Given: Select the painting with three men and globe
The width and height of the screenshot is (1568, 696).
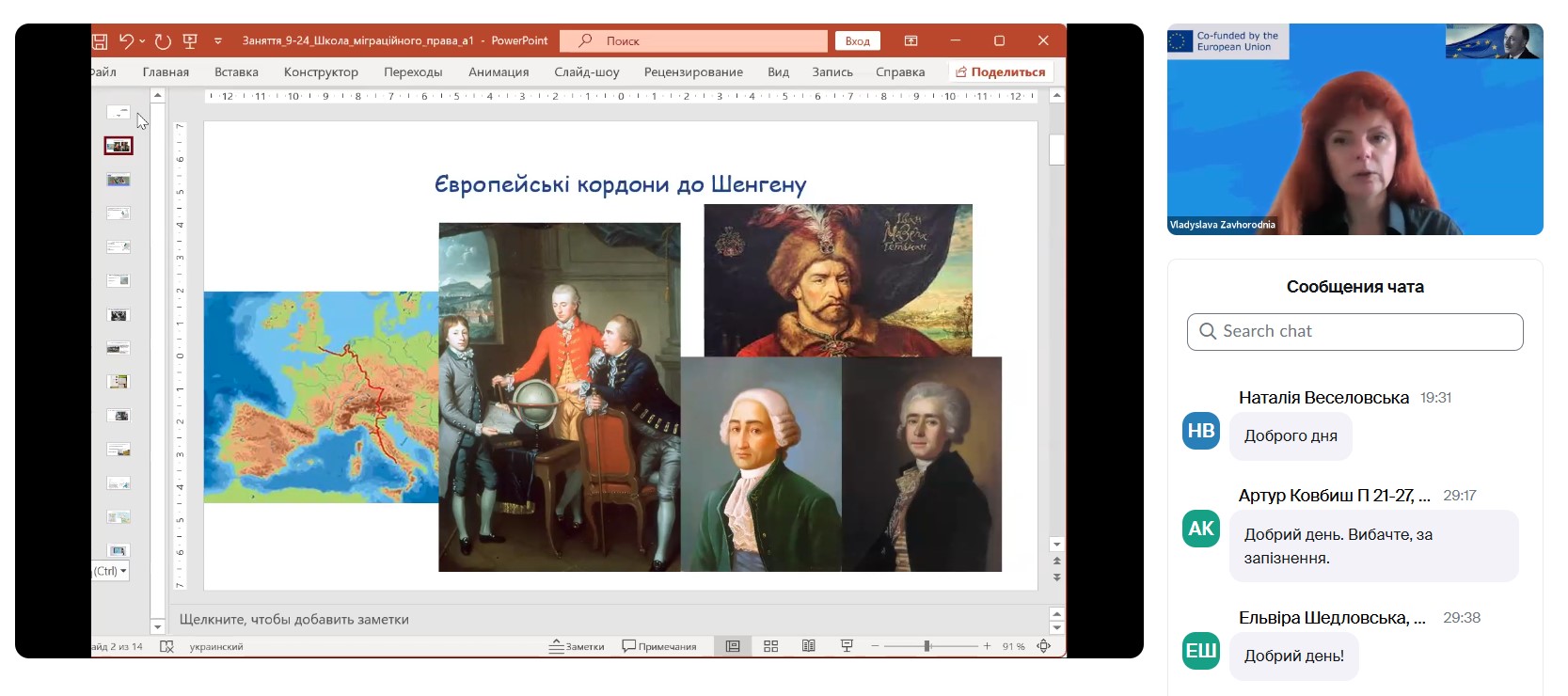Looking at the screenshot, I should click(559, 397).
